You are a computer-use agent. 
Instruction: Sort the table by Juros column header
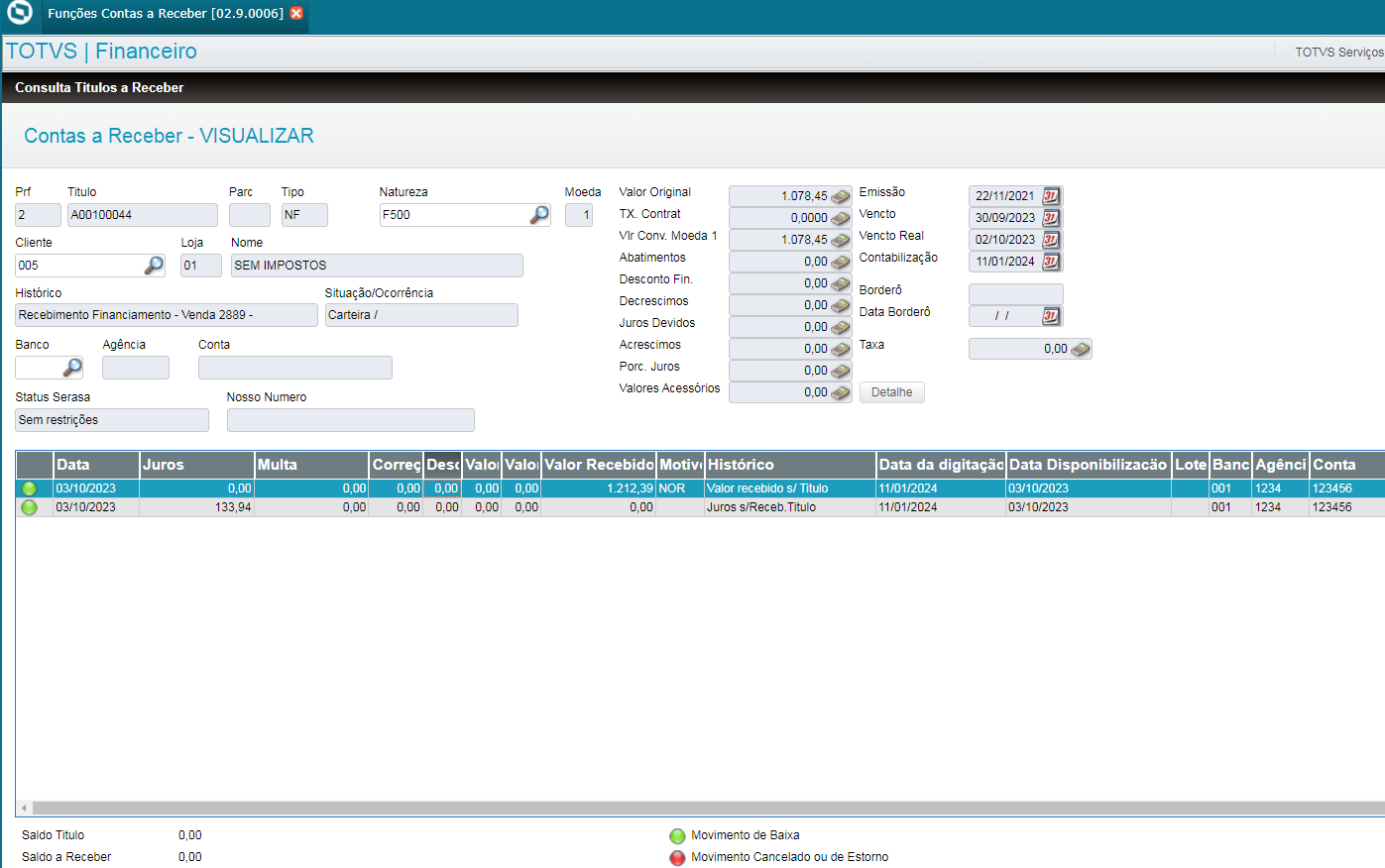(x=196, y=465)
